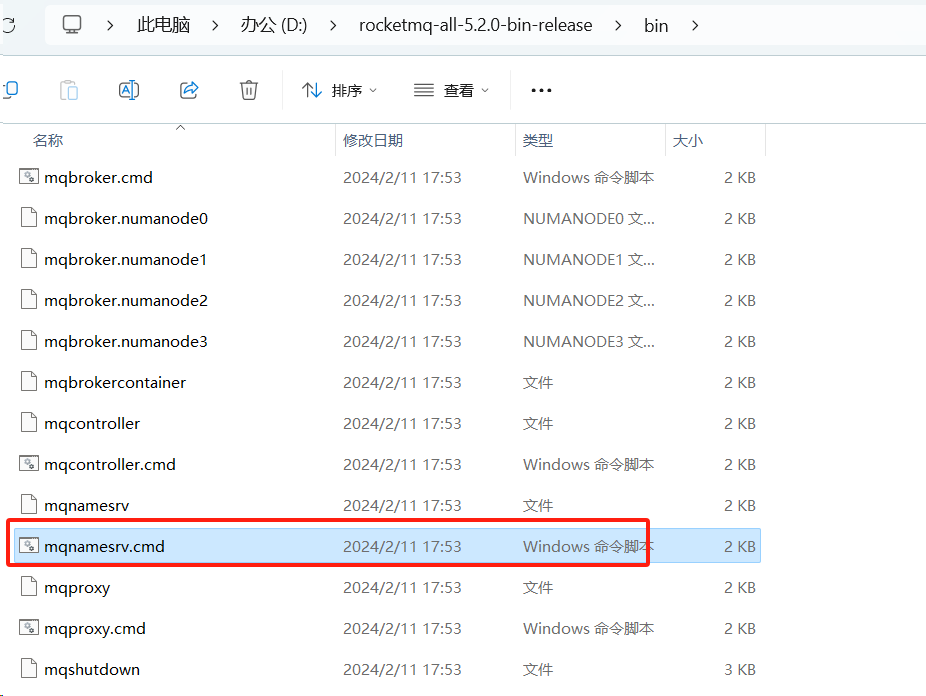Click the mqcontroller.cmd script icon
The width and height of the screenshot is (926, 696).
(29, 464)
